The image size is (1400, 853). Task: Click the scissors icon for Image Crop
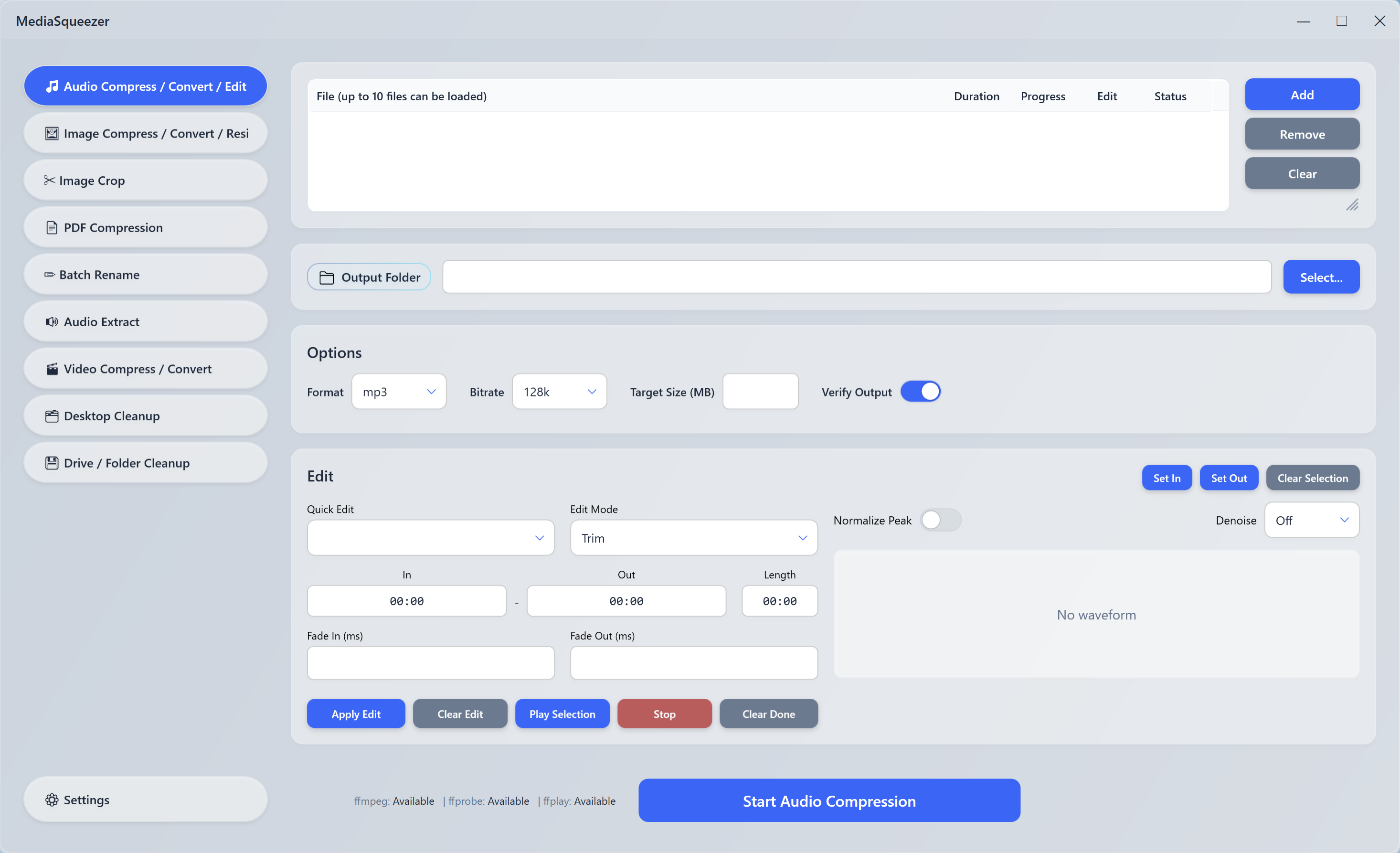(50, 180)
